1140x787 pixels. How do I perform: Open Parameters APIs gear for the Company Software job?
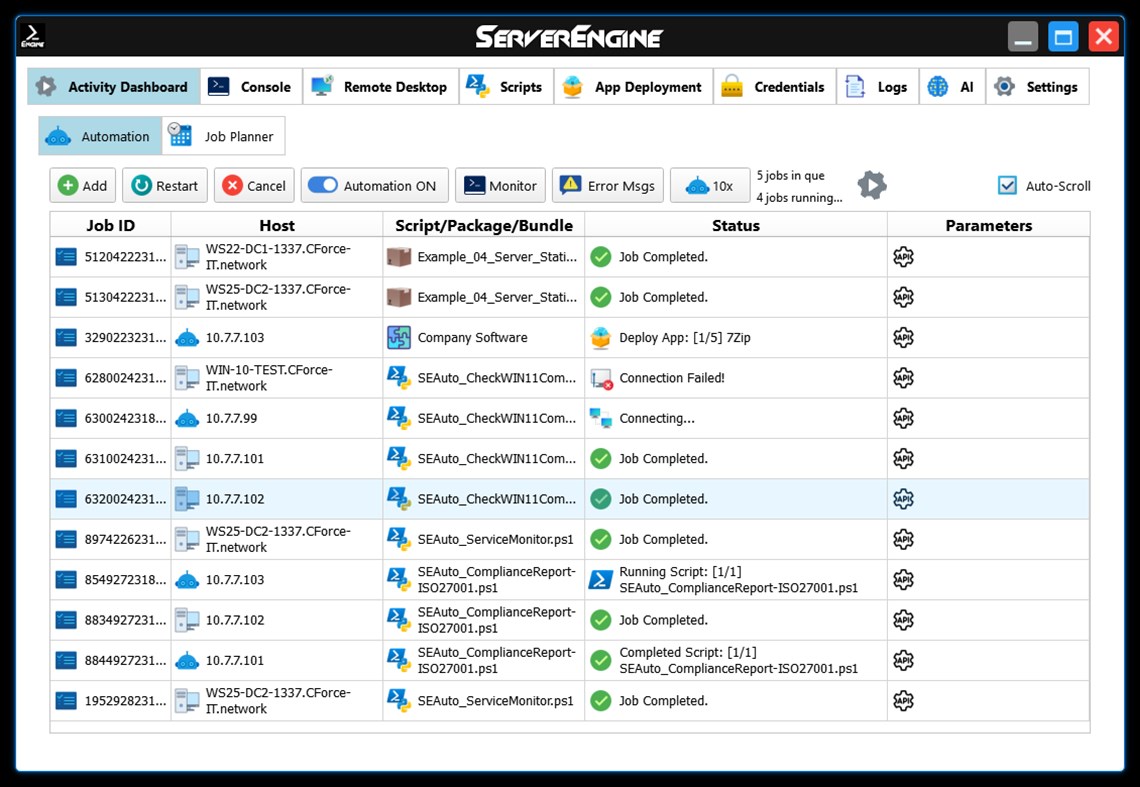[x=902, y=337]
